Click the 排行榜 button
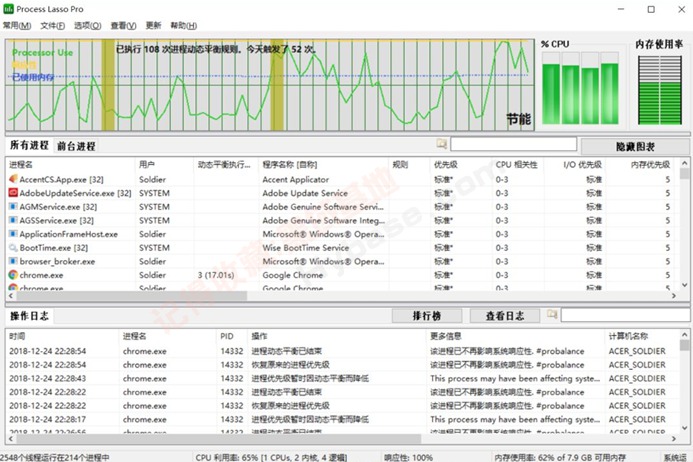693x462 pixels. click(427, 316)
